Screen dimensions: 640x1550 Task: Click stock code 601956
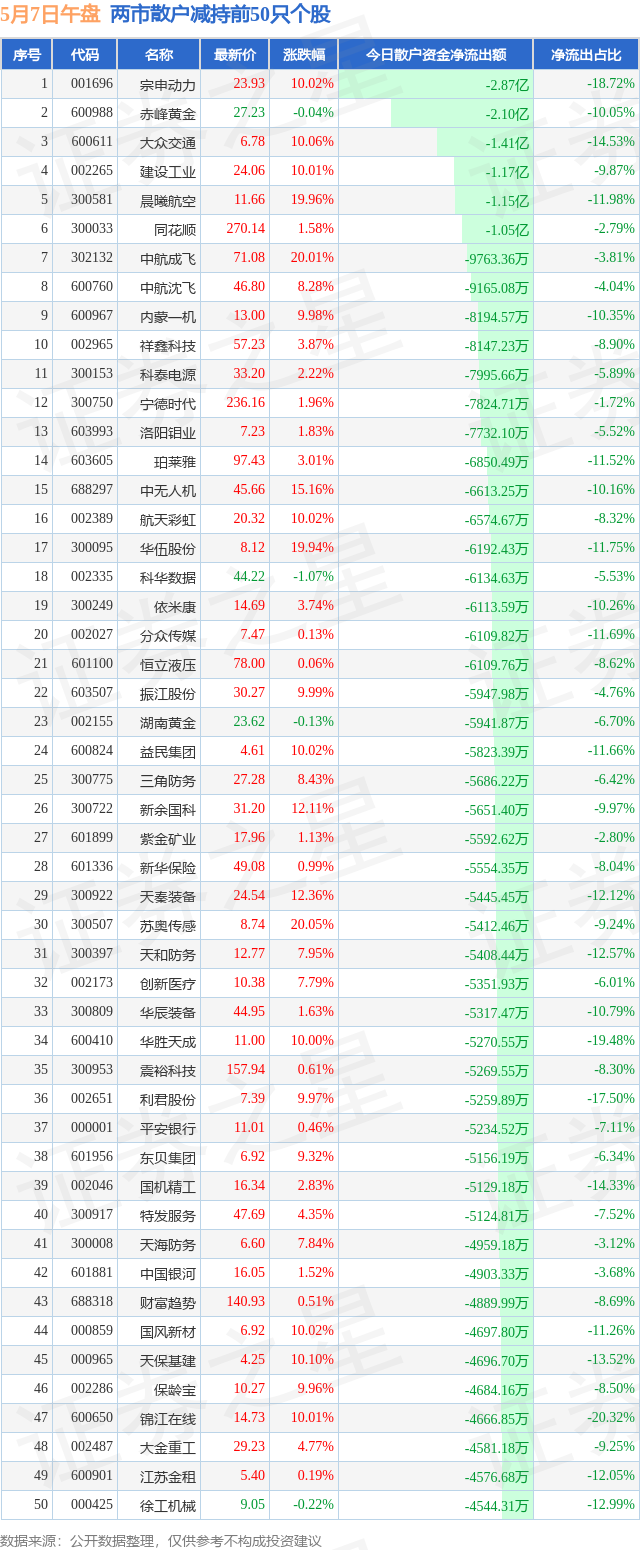tap(92, 1157)
